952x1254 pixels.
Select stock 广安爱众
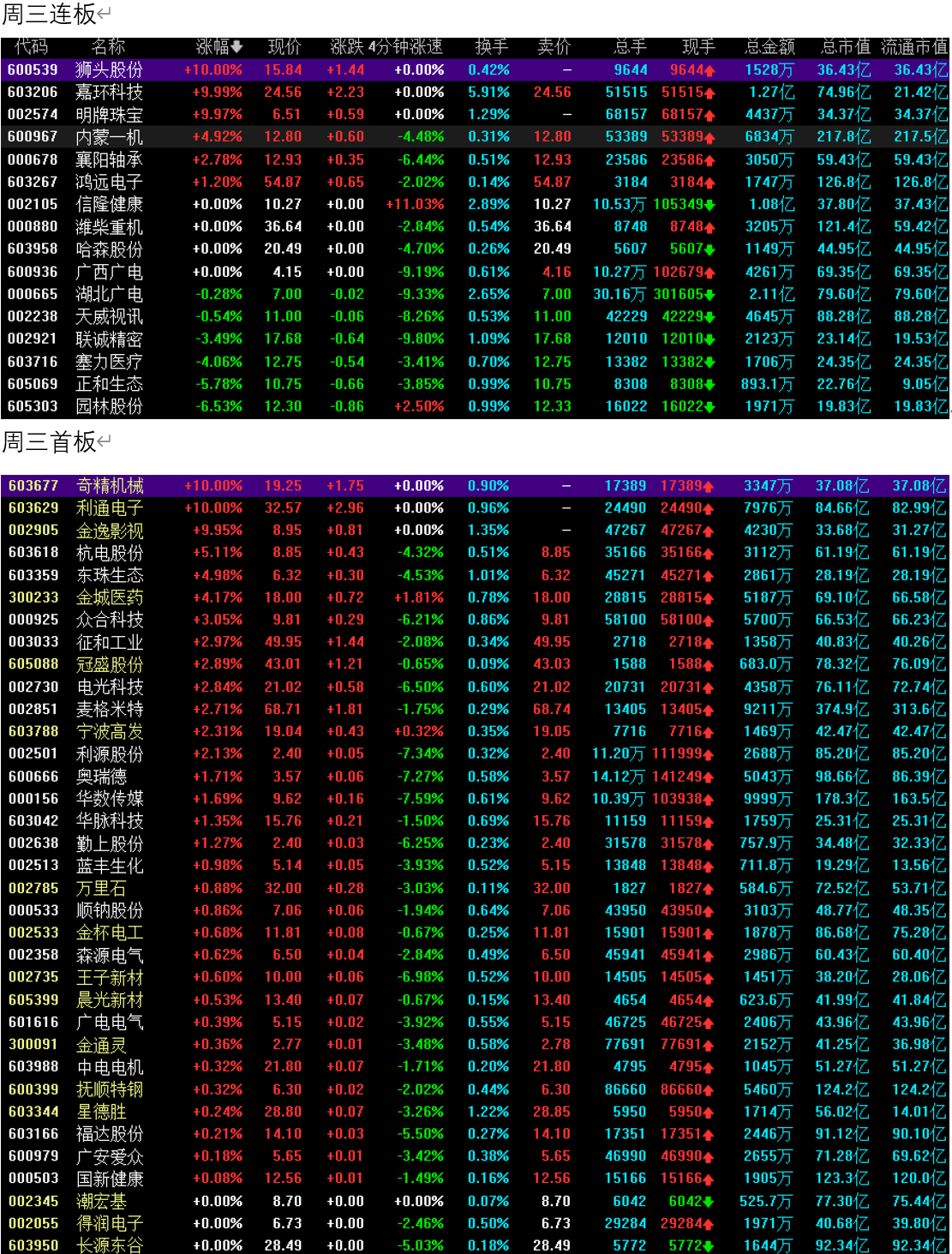pyautogui.click(x=110, y=1156)
